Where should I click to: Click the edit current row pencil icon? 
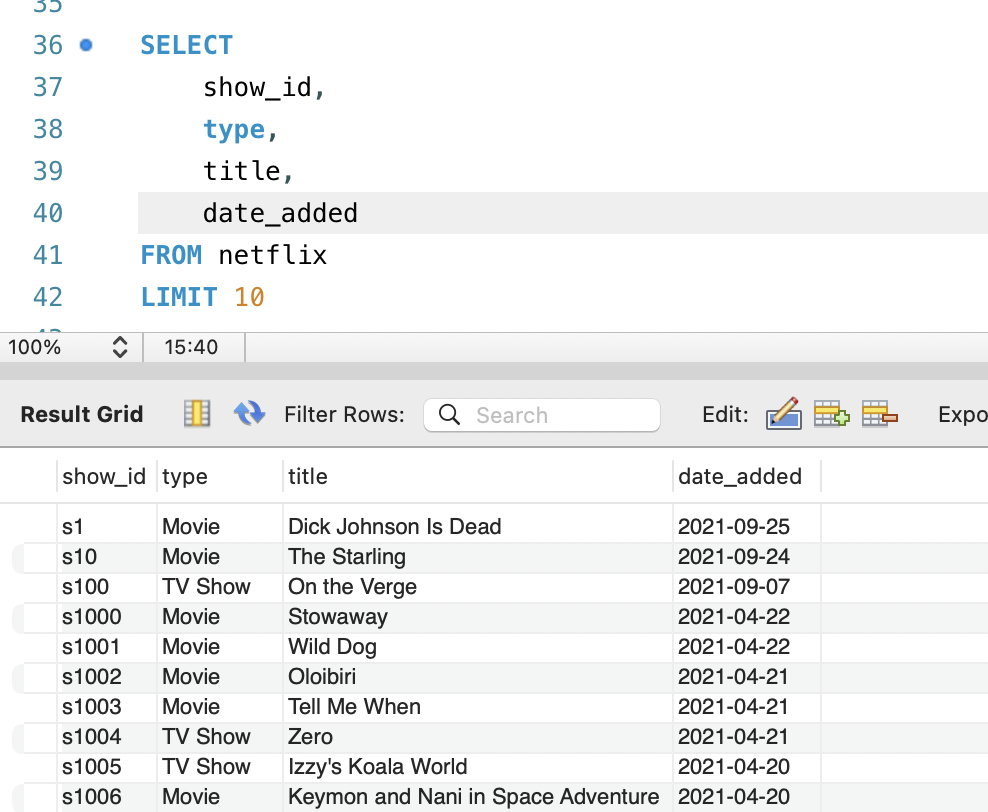pyautogui.click(x=783, y=414)
